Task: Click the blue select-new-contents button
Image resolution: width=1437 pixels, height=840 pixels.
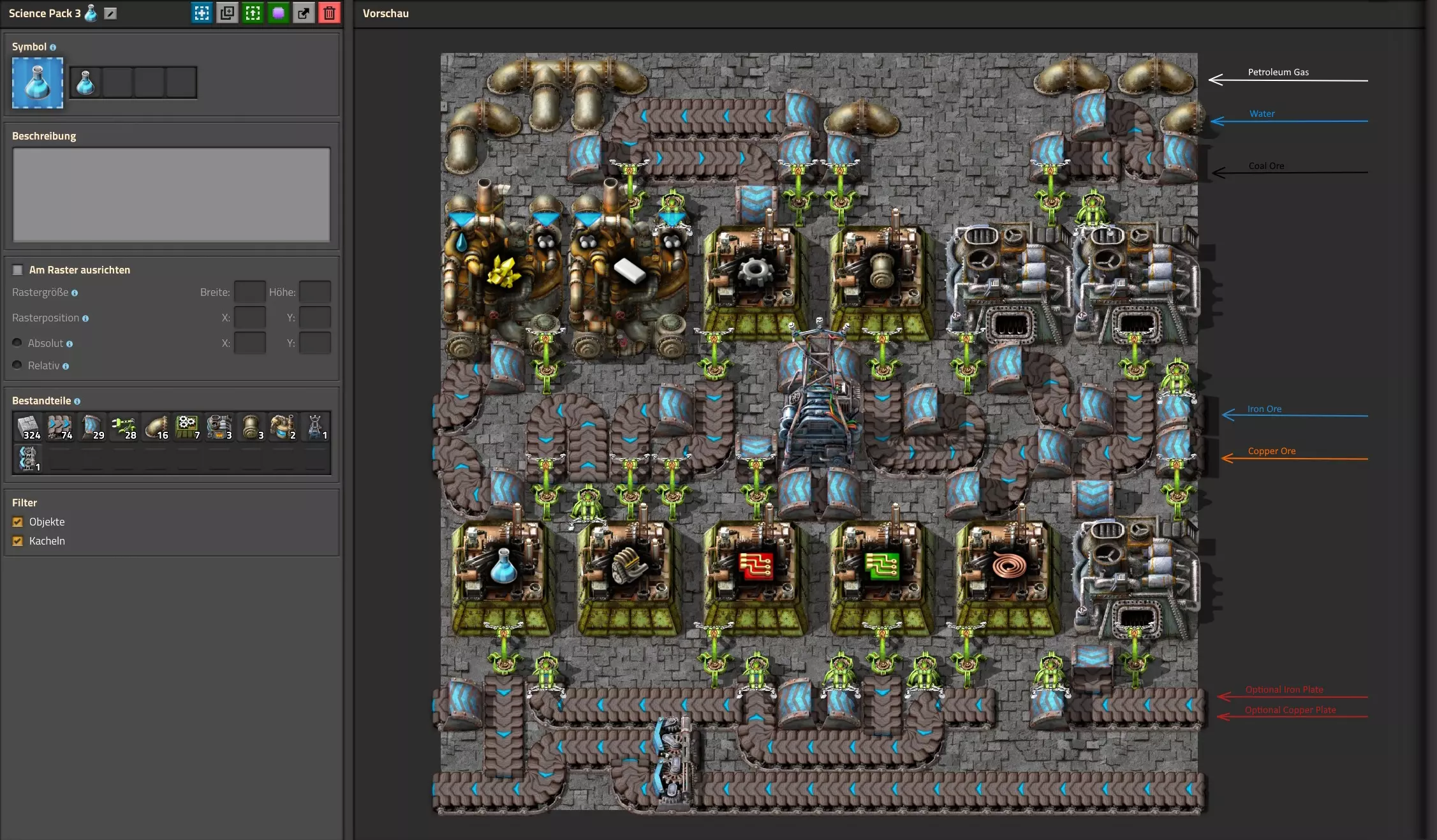Action: (x=202, y=13)
